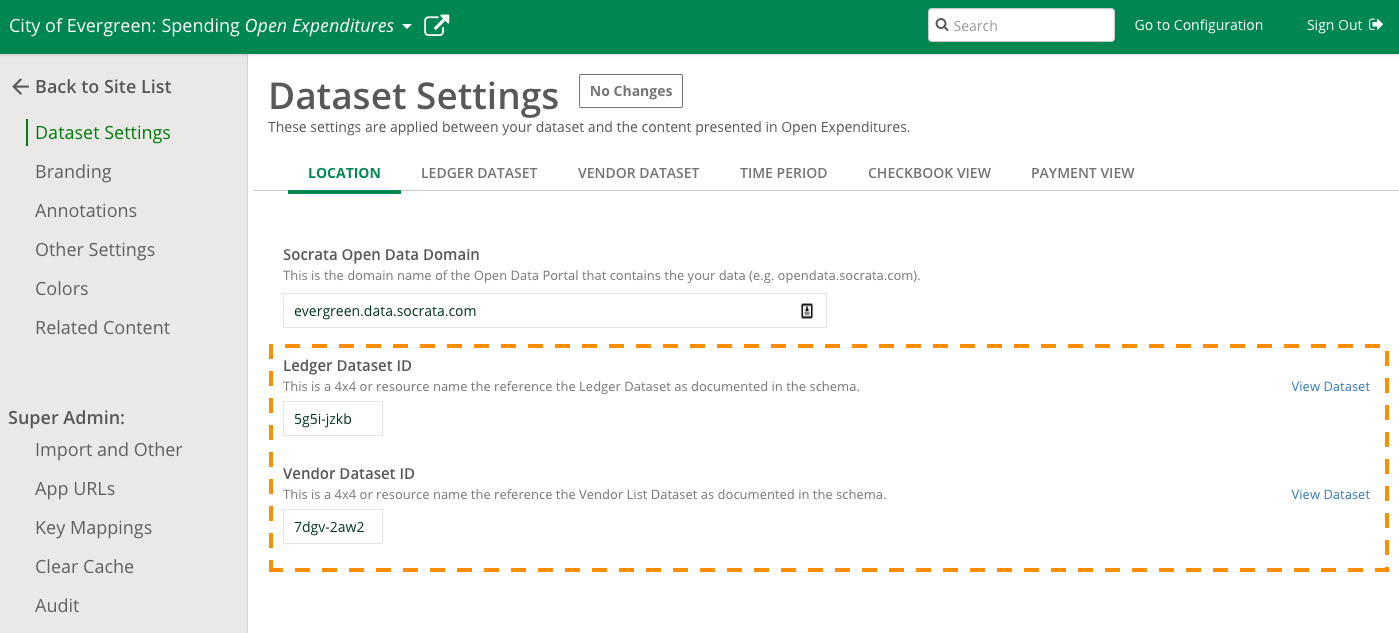Viewport: 1399px width, 633px height.
Task: Expand the site title dropdown caret
Action: [x=407, y=27]
